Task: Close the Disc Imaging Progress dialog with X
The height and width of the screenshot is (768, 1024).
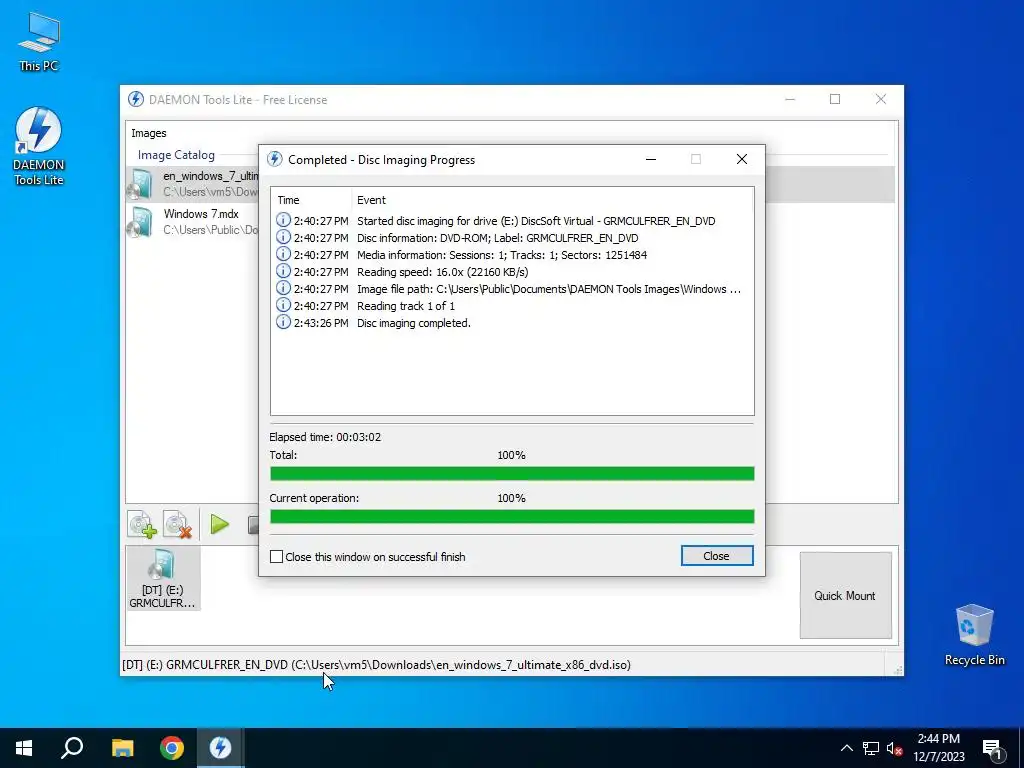Action: tap(742, 159)
